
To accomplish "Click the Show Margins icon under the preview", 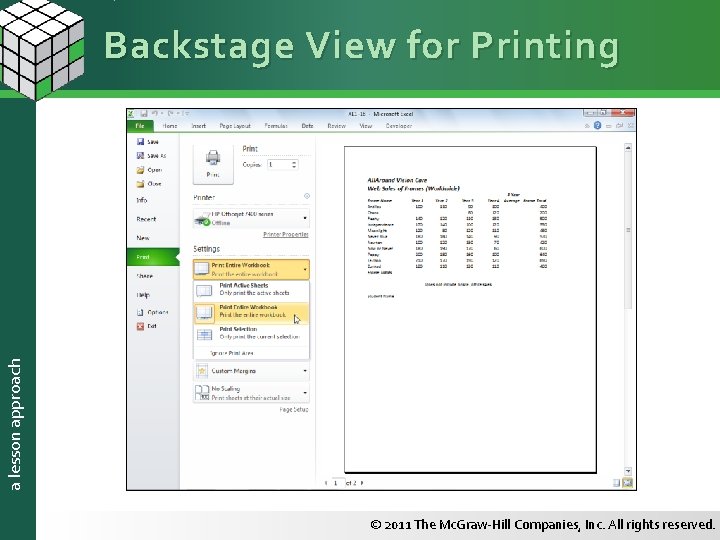I will coord(617,483).
